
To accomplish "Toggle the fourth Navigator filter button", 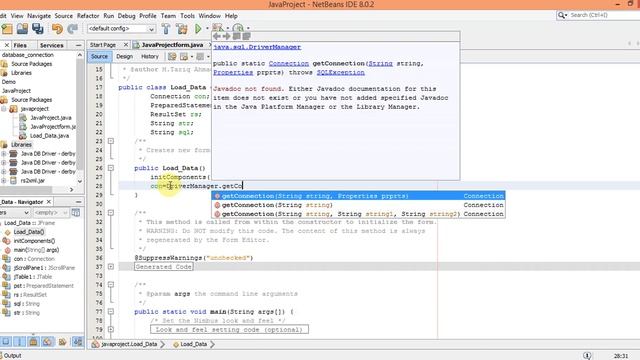I will 48,342.
